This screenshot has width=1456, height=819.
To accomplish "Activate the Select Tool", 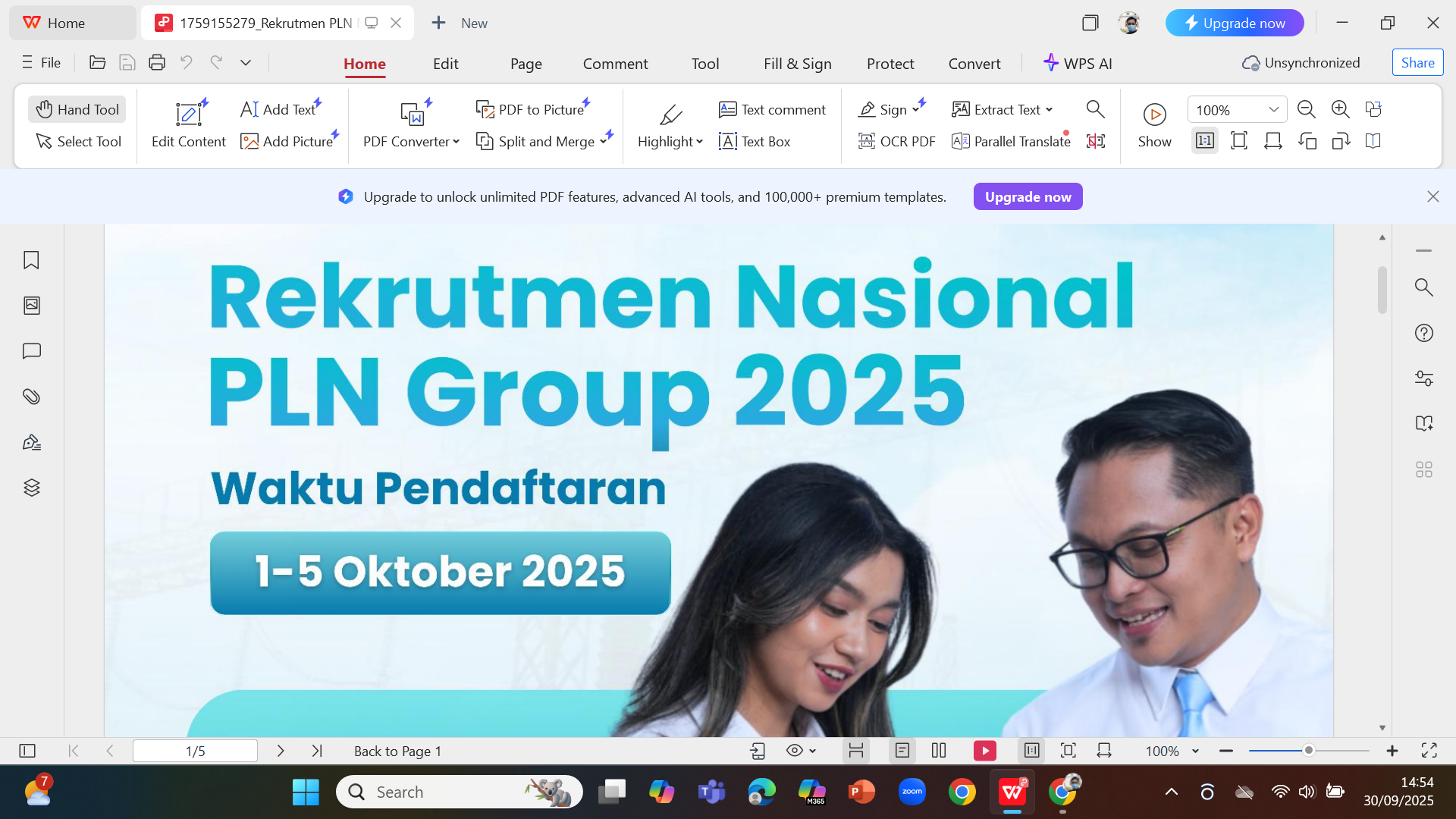I will pos(79,141).
